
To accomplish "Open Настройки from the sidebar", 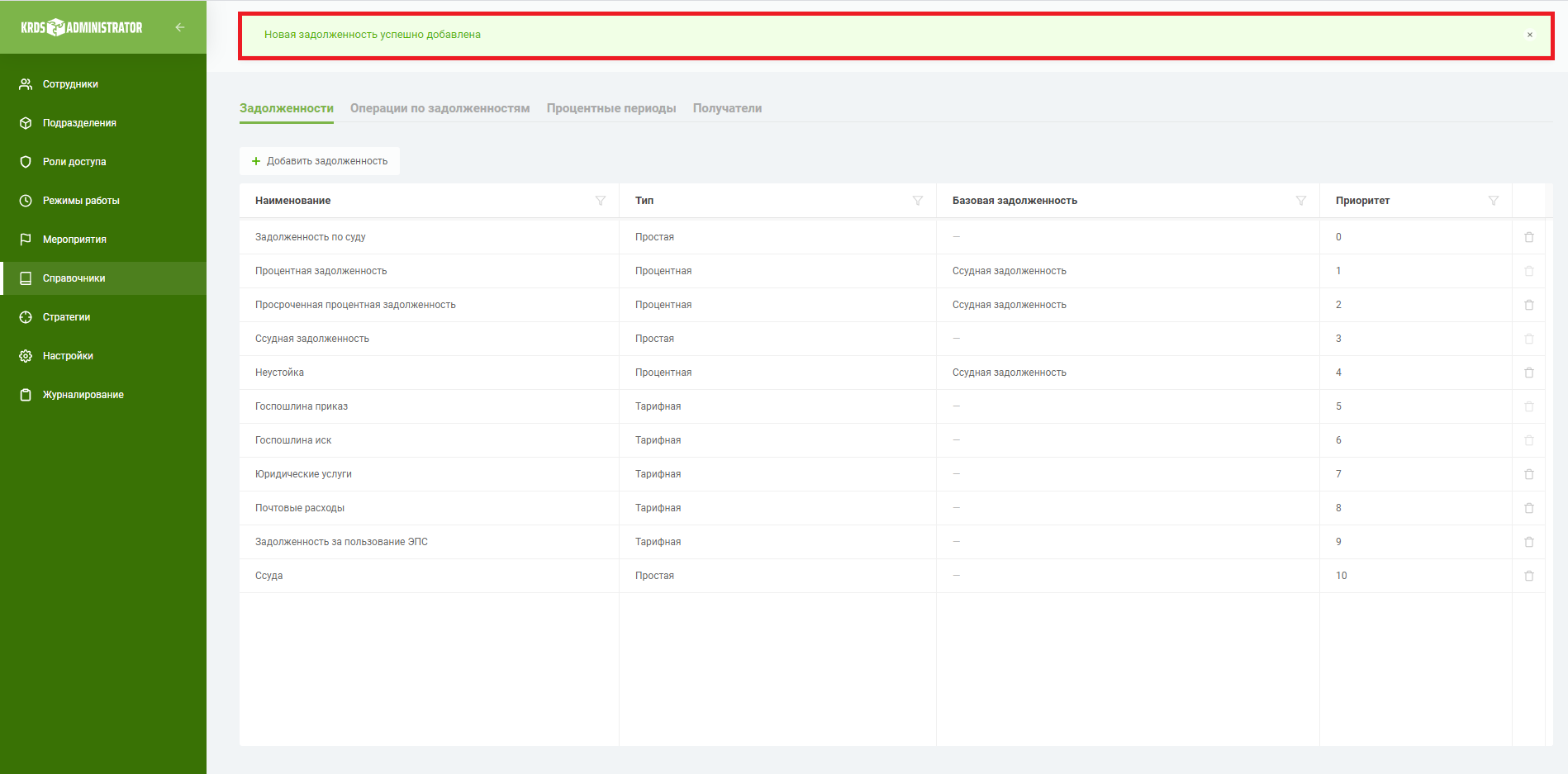I will click(103, 356).
